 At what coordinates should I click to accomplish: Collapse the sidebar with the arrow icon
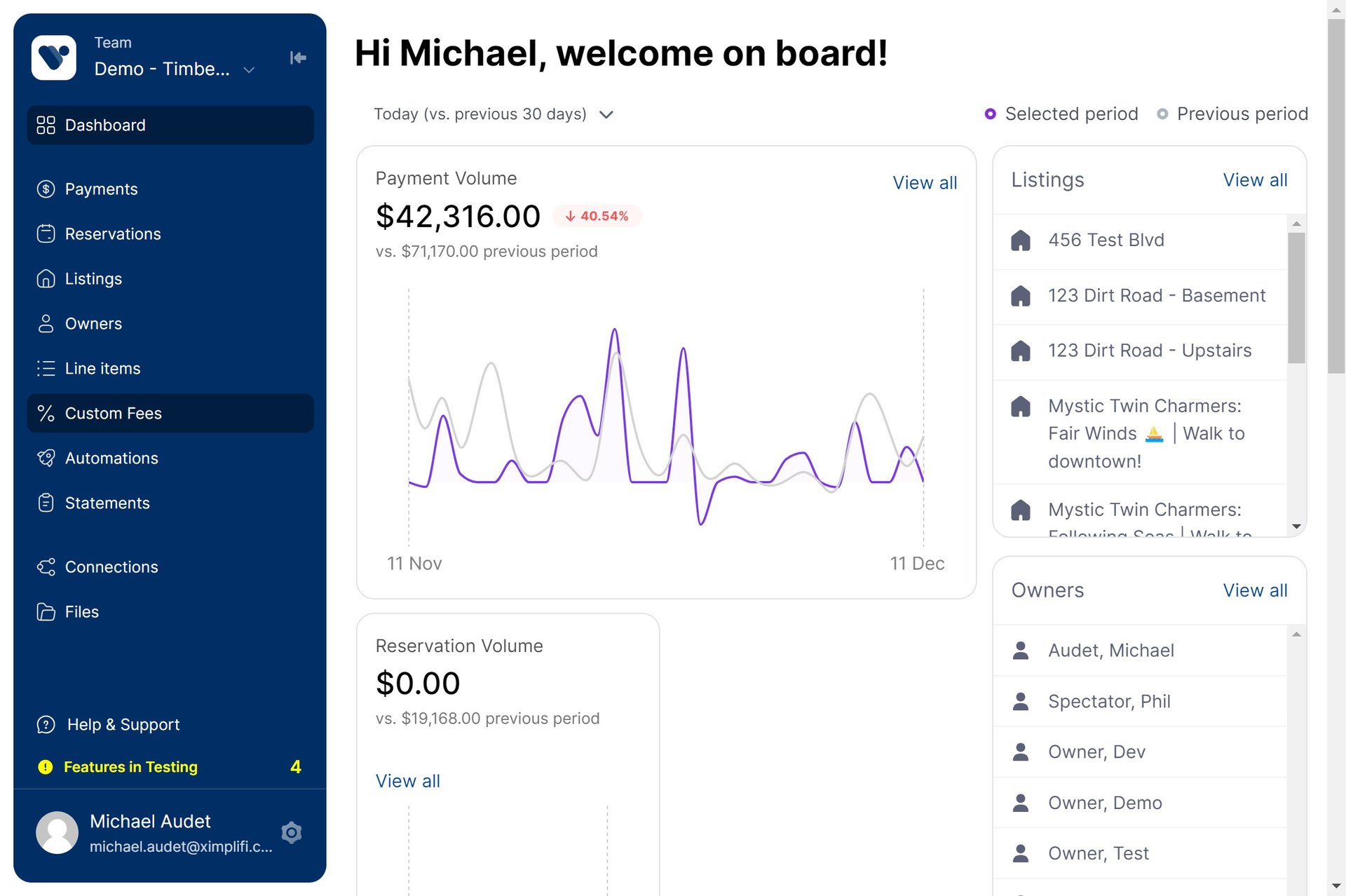click(x=298, y=57)
